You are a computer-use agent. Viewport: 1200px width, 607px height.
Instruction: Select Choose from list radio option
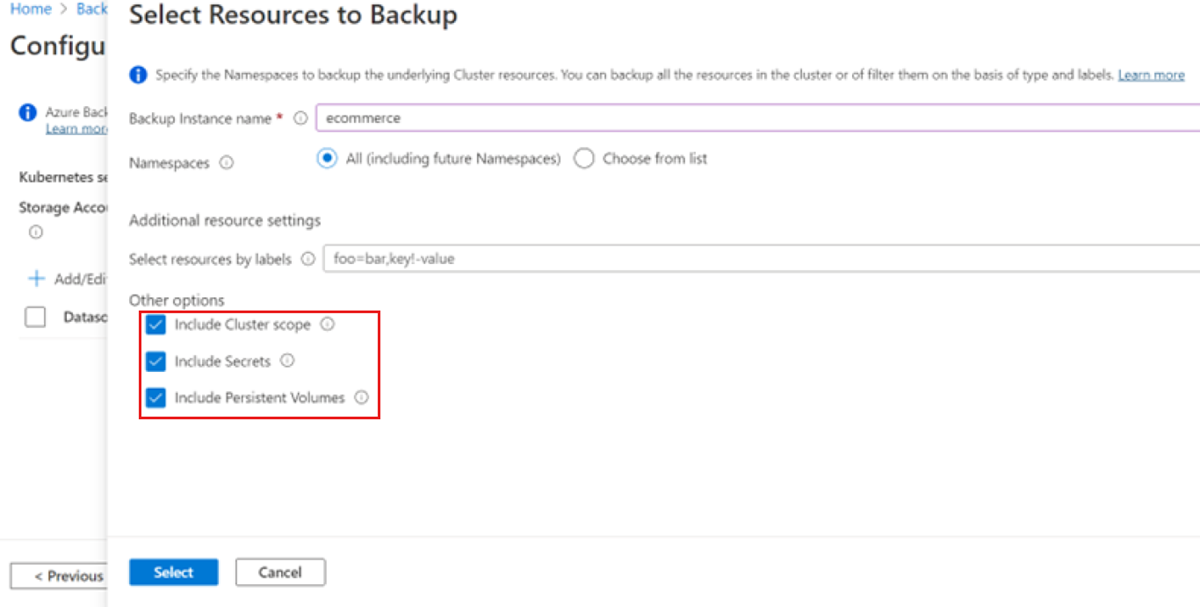584,158
